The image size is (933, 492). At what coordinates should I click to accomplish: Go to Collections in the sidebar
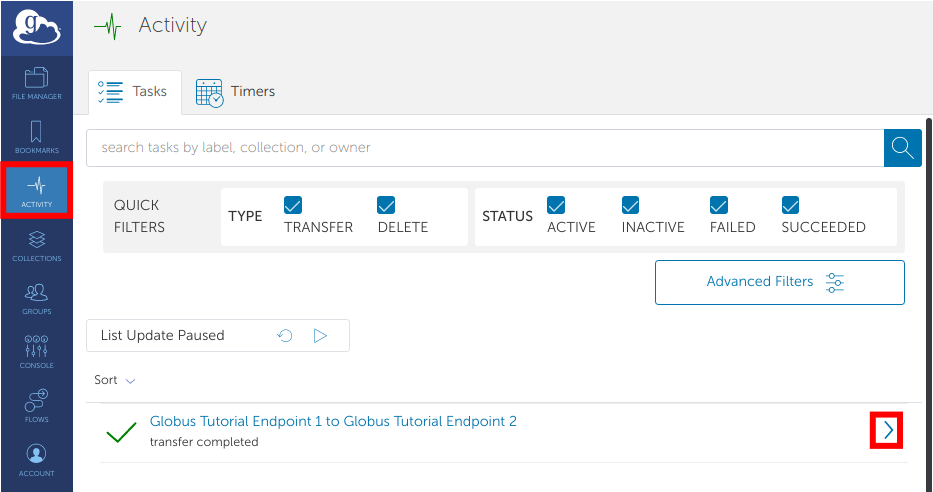[36, 246]
